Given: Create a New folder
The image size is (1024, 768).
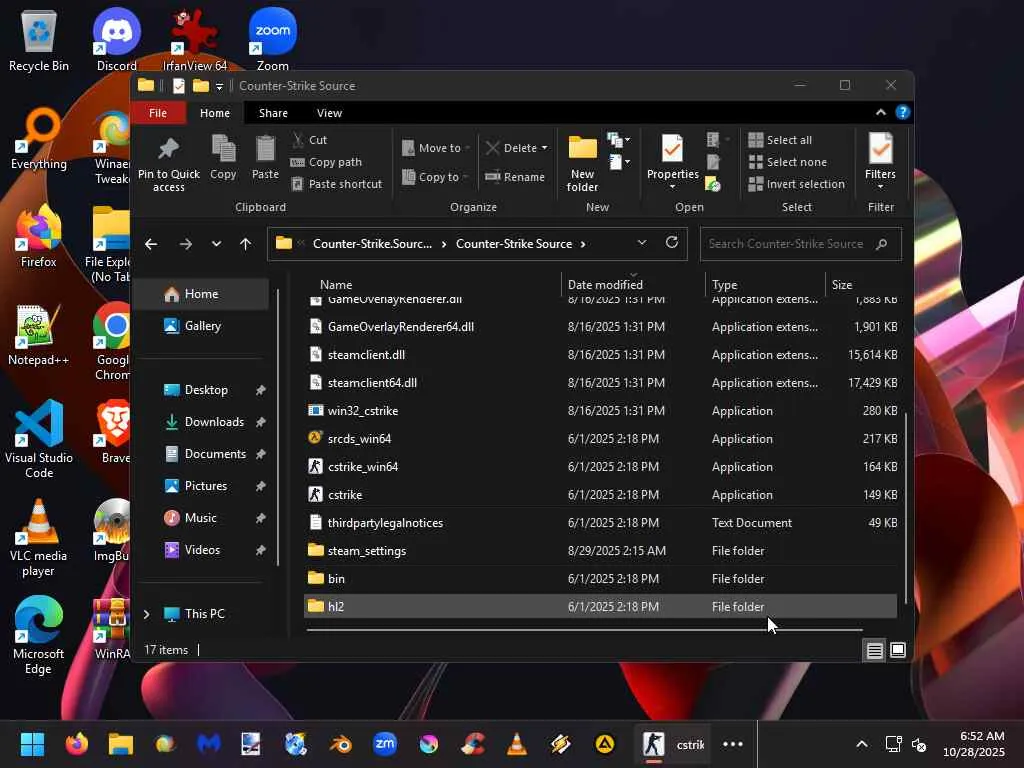Looking at the screenshot, I should [583, 163].
